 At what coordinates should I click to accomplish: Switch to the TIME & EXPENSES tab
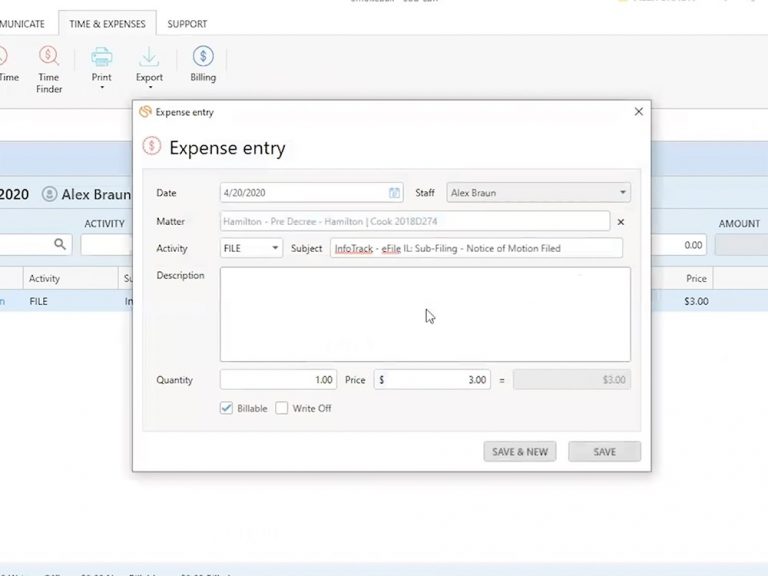coord(107,24)
